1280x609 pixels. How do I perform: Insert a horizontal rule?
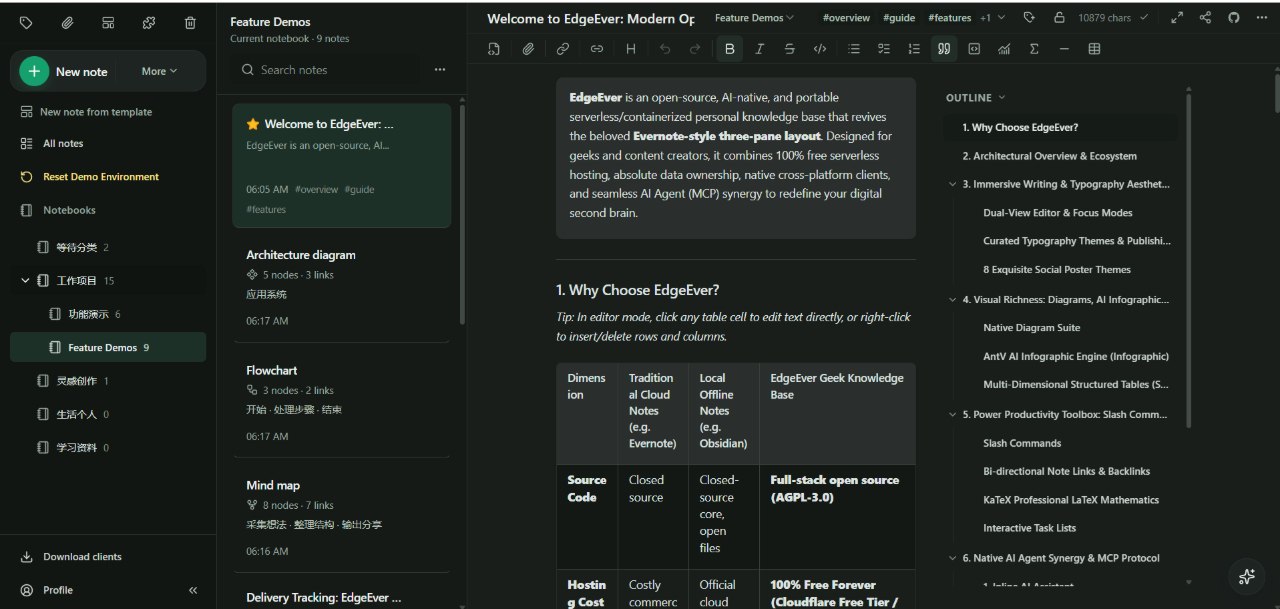pyautogui.click(x=1063, y=49)
